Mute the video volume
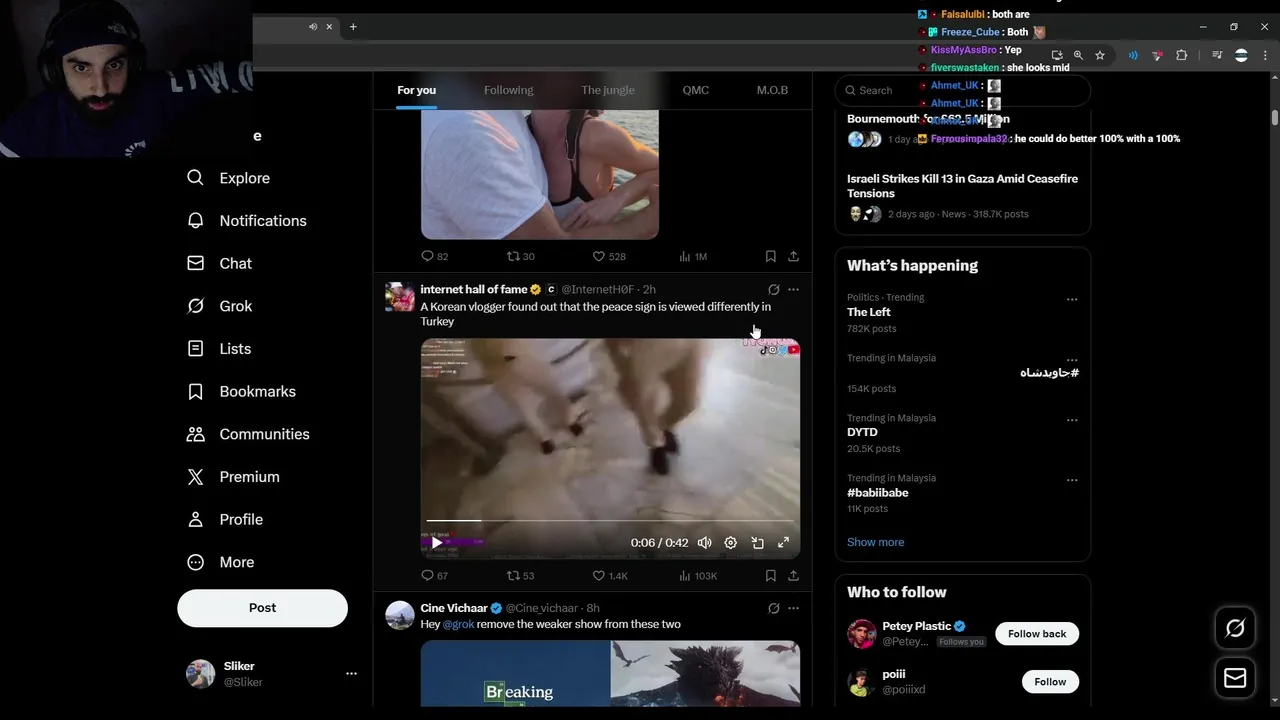This screenshot has height=720, width=1280. pos(705,543)
